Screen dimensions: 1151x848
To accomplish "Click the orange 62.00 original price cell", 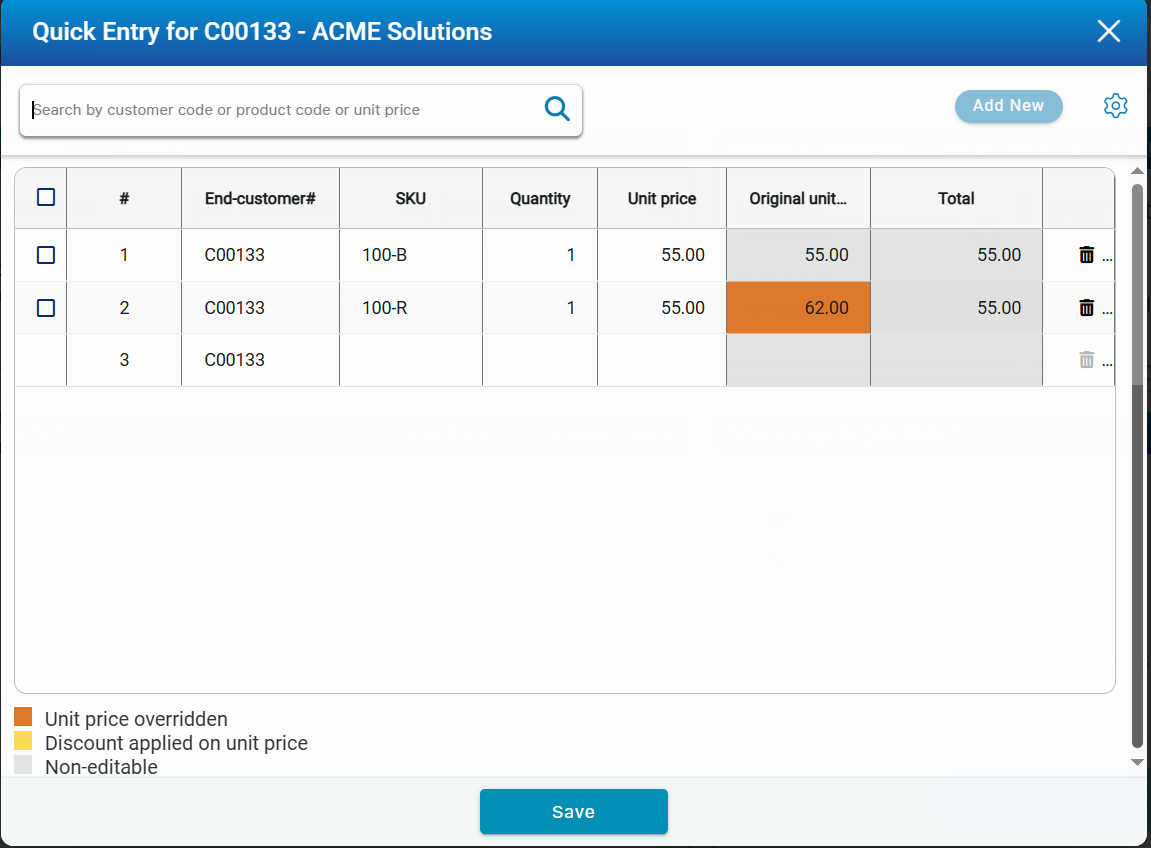I will tap(798, 308).
